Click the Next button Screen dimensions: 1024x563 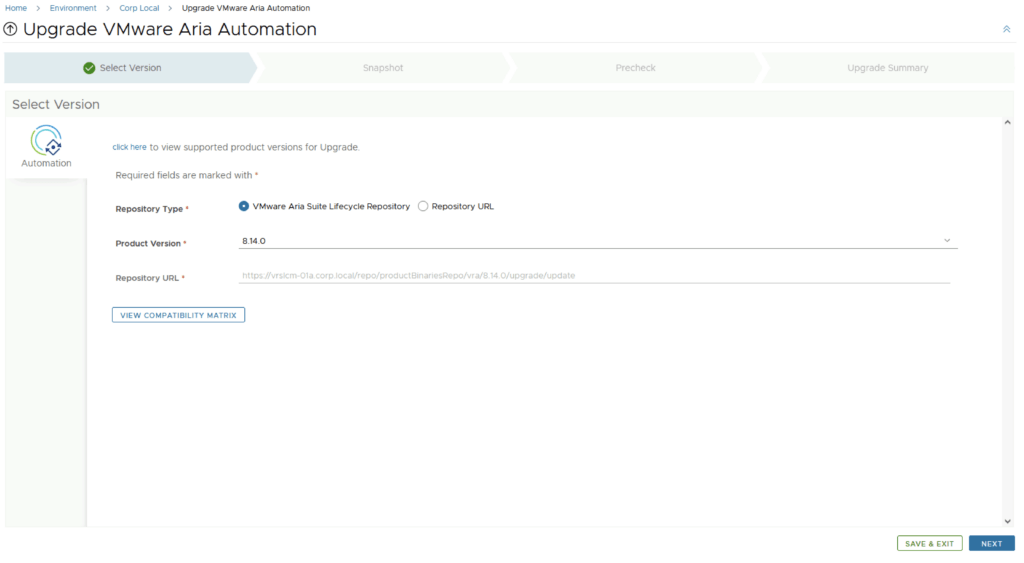click(991, 543)
